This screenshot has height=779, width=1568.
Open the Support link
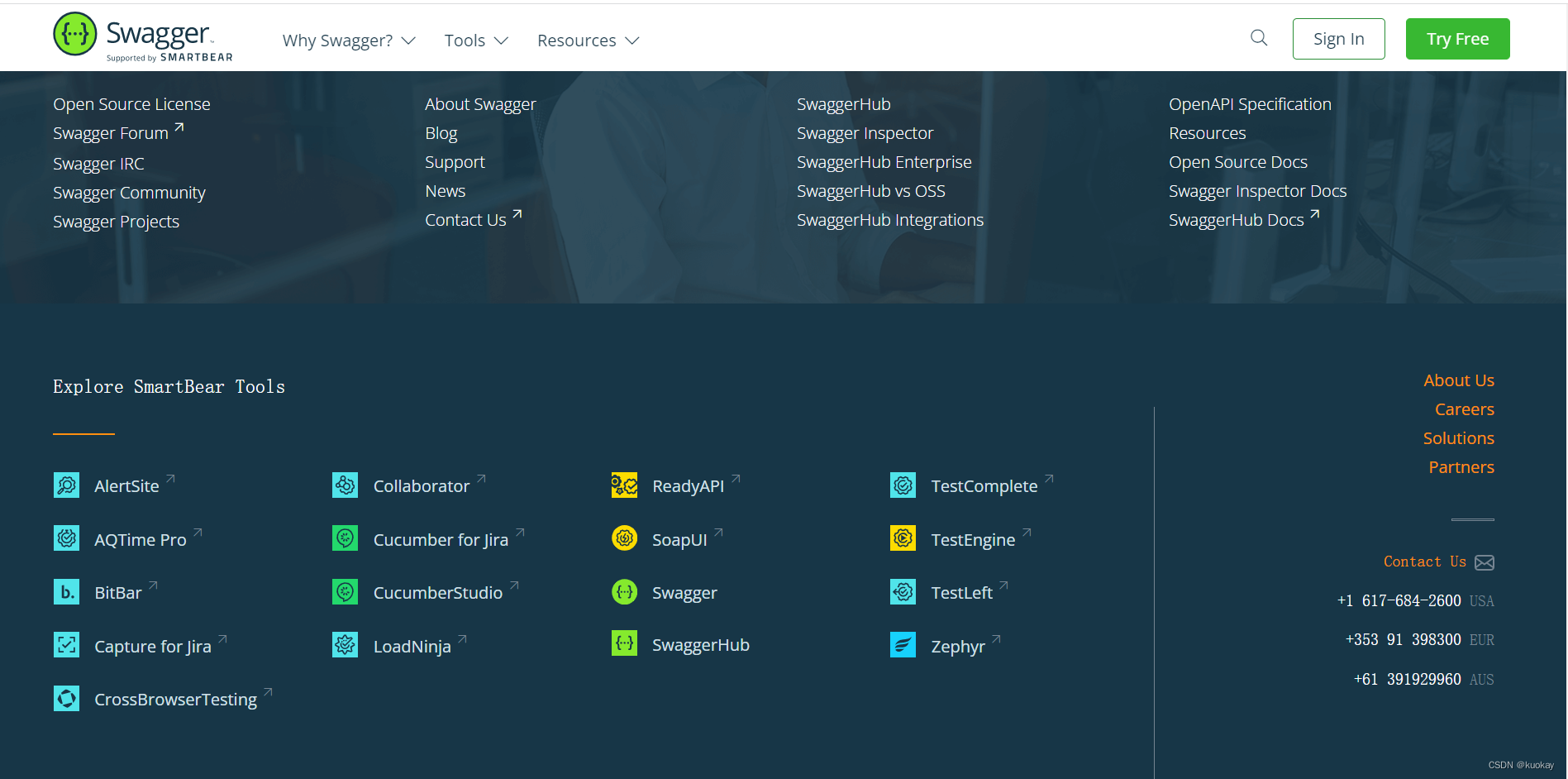coord(455,162)
